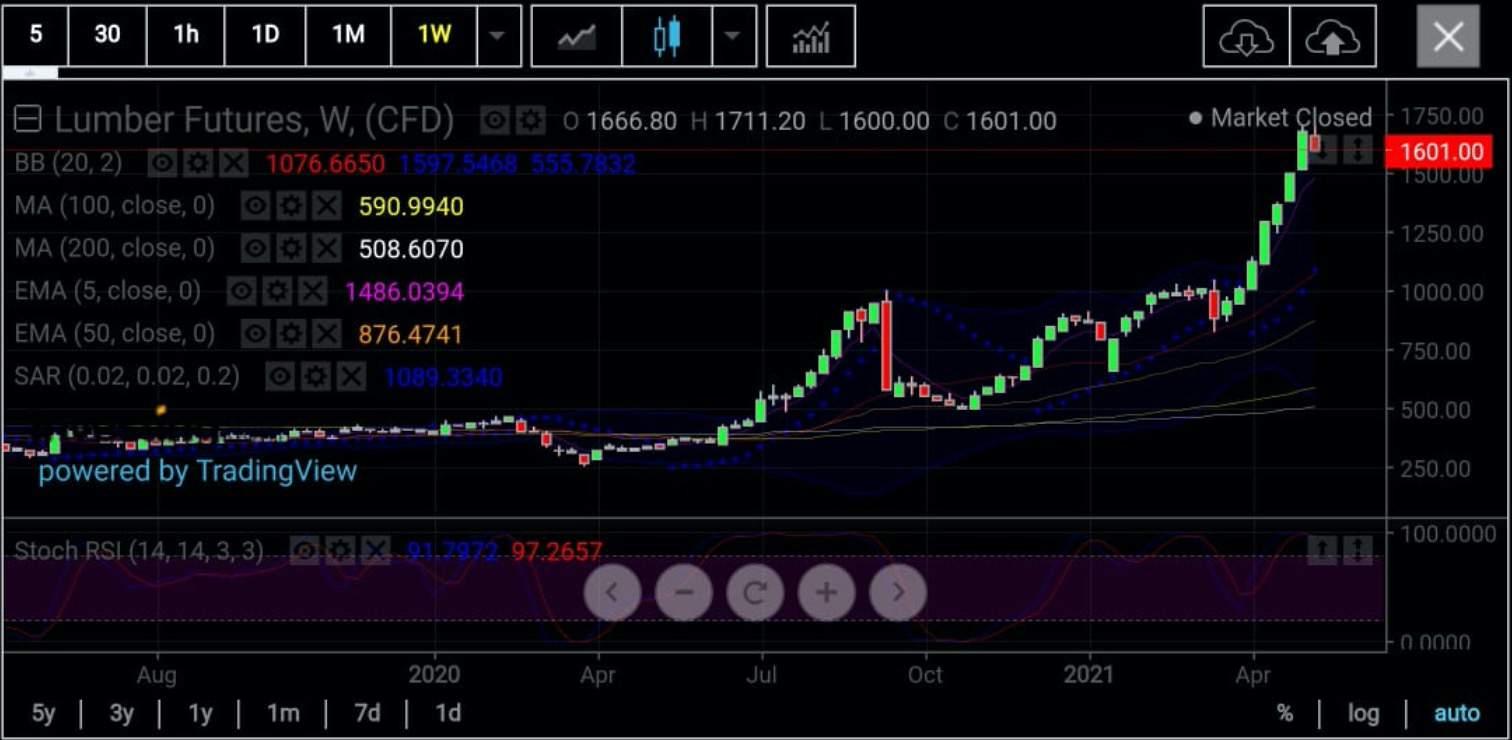Remove the SAR indicator
This screenshot has width=1512, height=740.
[x=351, y=376]
